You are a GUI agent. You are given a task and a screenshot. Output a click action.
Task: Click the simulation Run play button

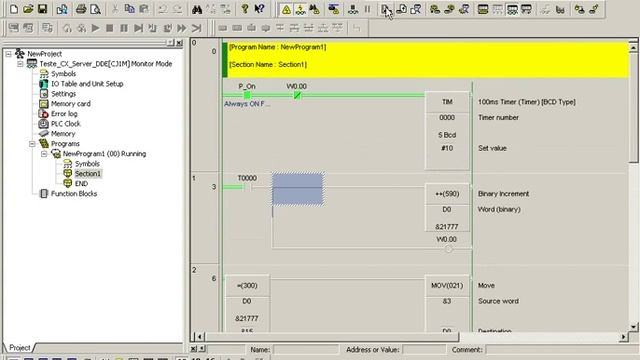coord(95,28)
